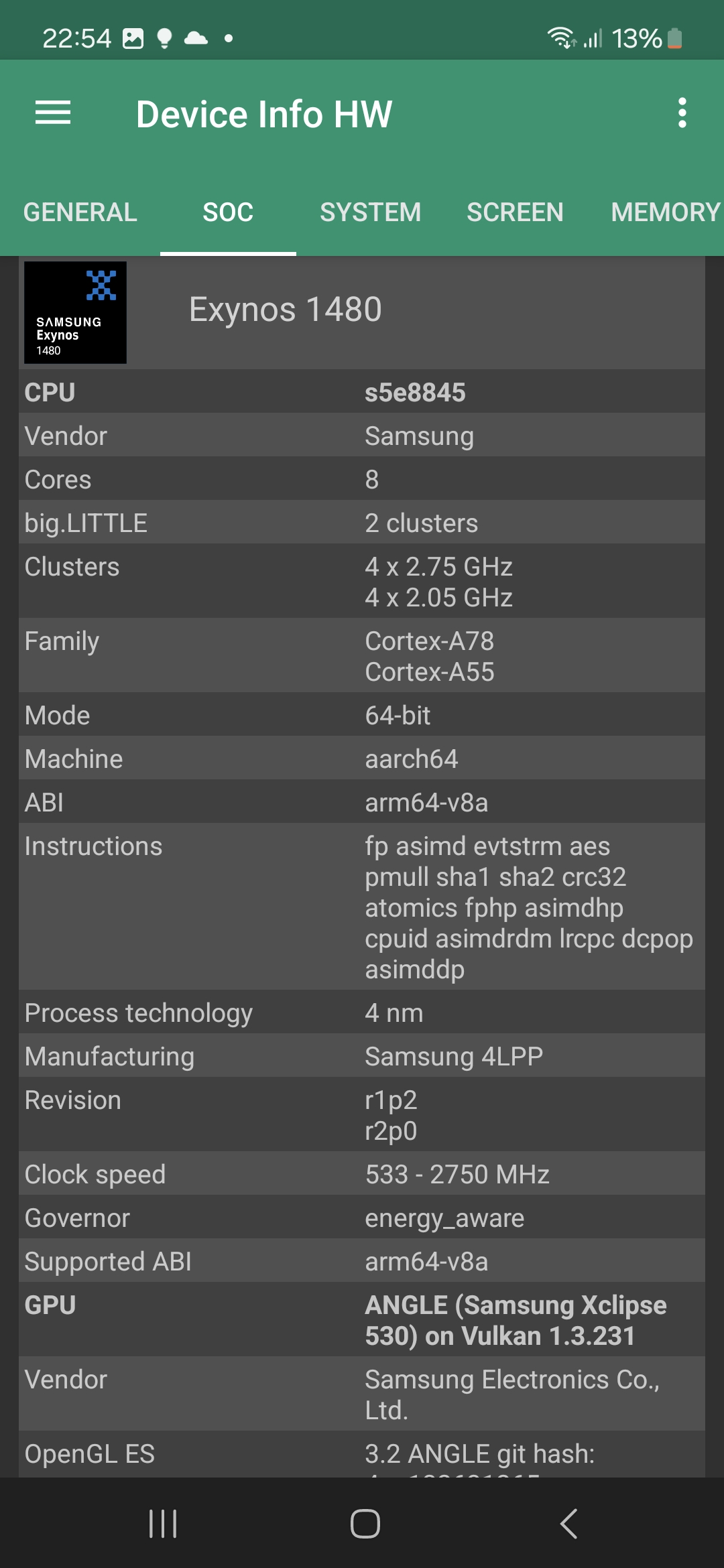724x1568 pixels.
Task: Open the recent apps button
Action: click(163, 1523)
